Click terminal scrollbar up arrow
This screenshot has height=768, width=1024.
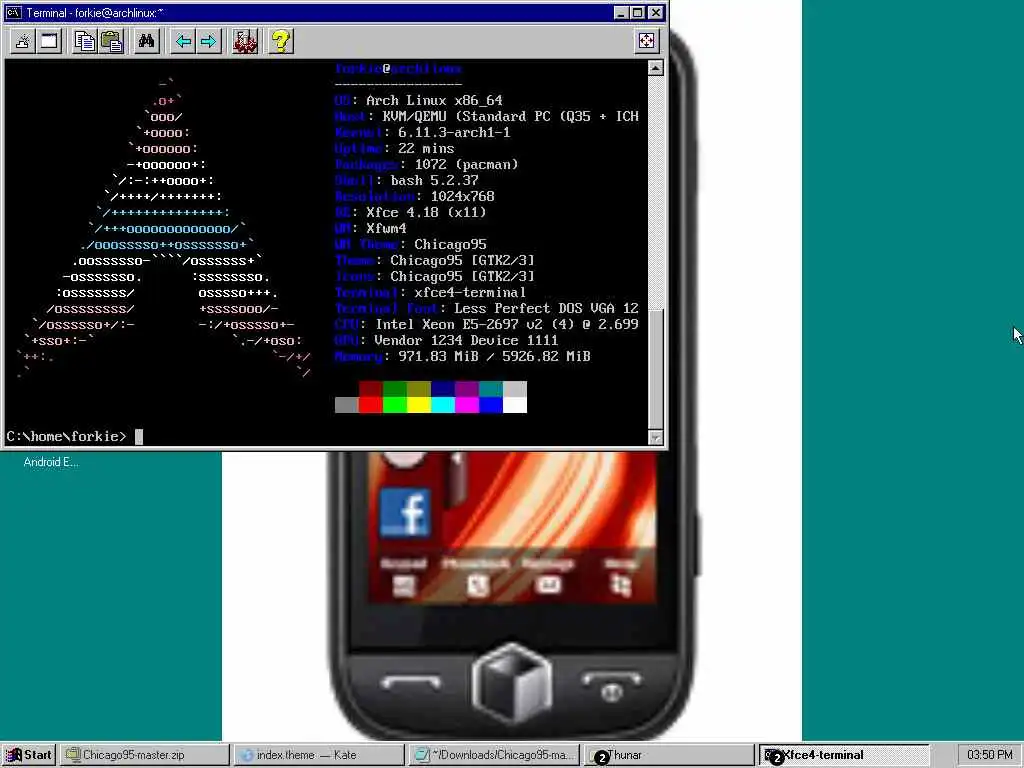(656, 68)
